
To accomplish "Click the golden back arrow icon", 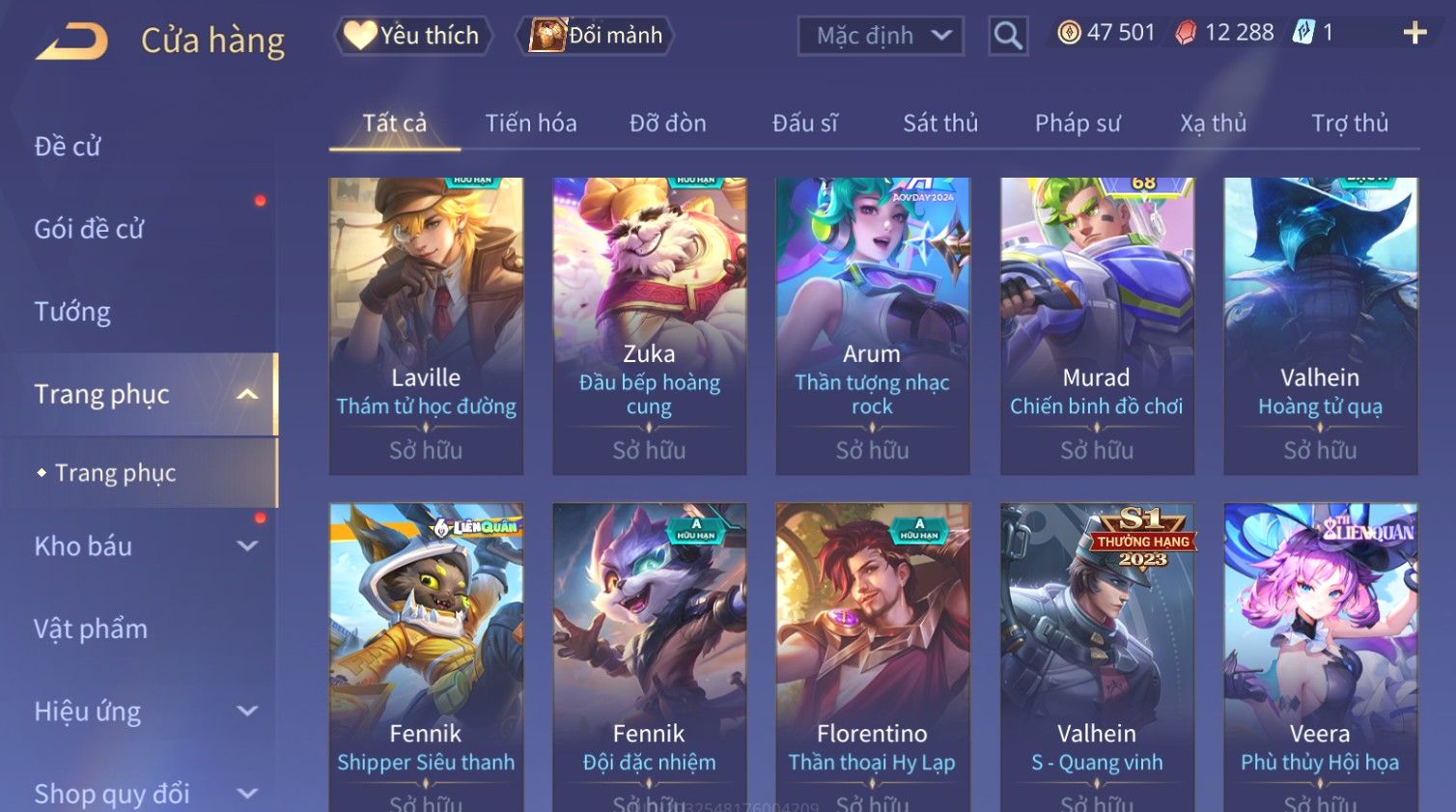I will click(71, 41).
